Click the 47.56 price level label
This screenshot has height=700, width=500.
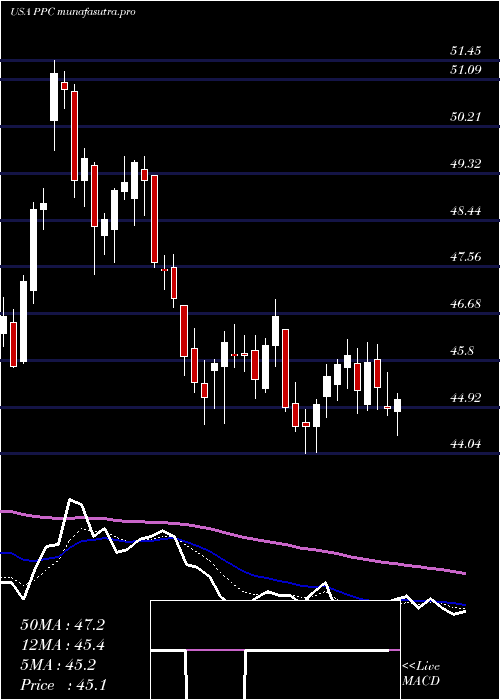point(466,257)
